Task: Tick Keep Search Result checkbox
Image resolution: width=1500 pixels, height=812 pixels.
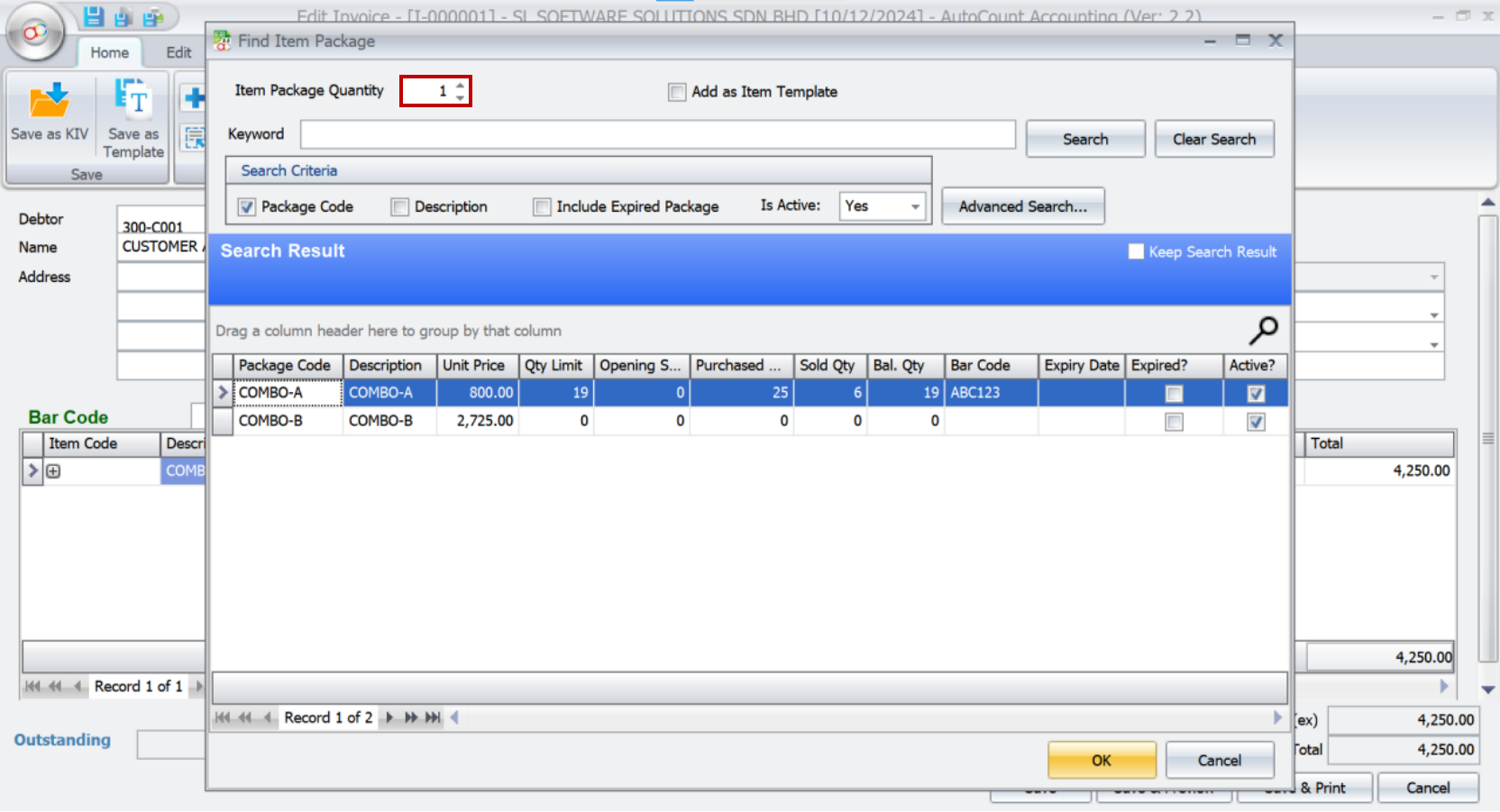Action: (1136, 251)
